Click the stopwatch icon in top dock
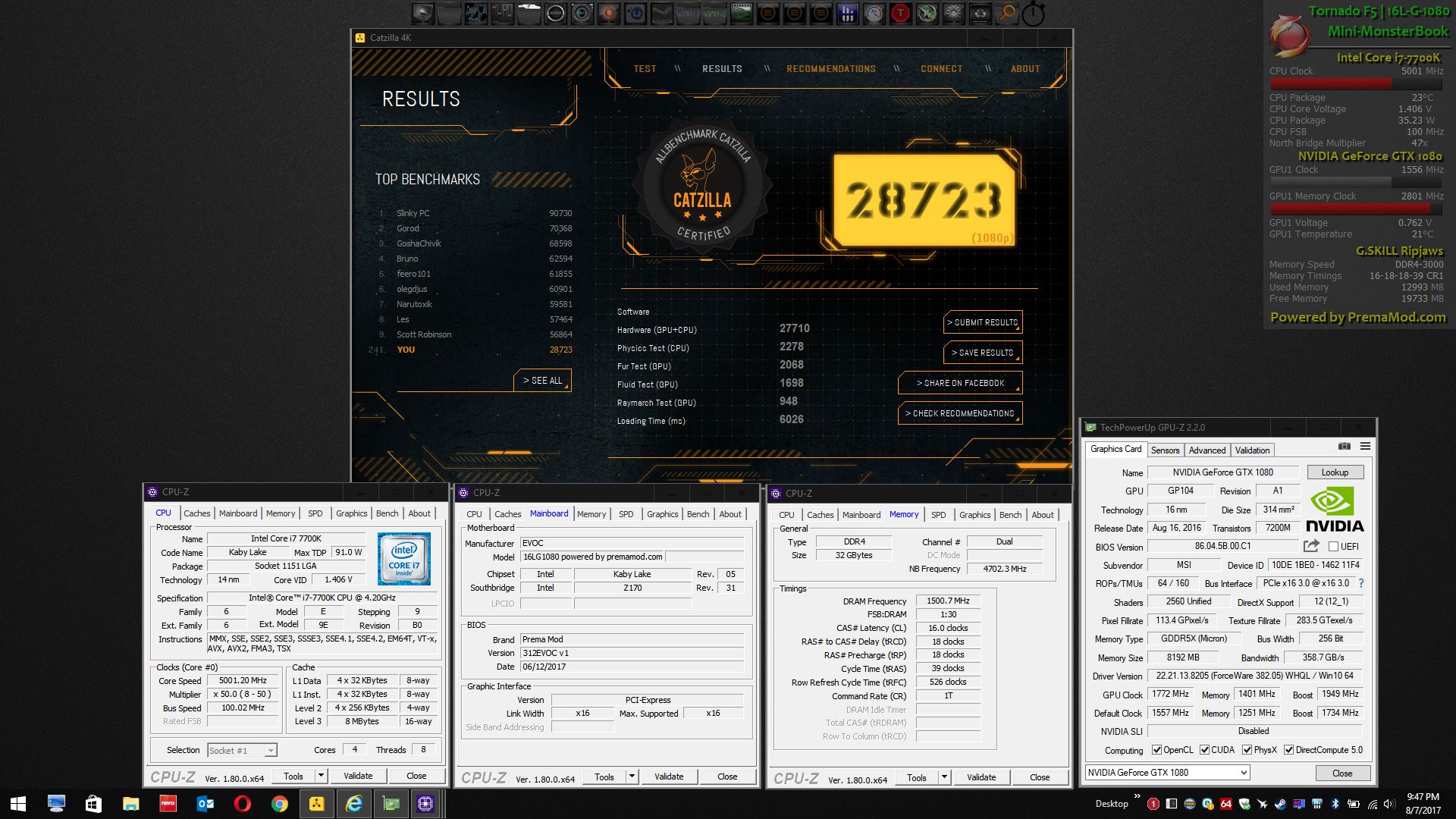The height and width of the screenshot is (819, 1456). pyautogui.click(x=1034, y=13)
